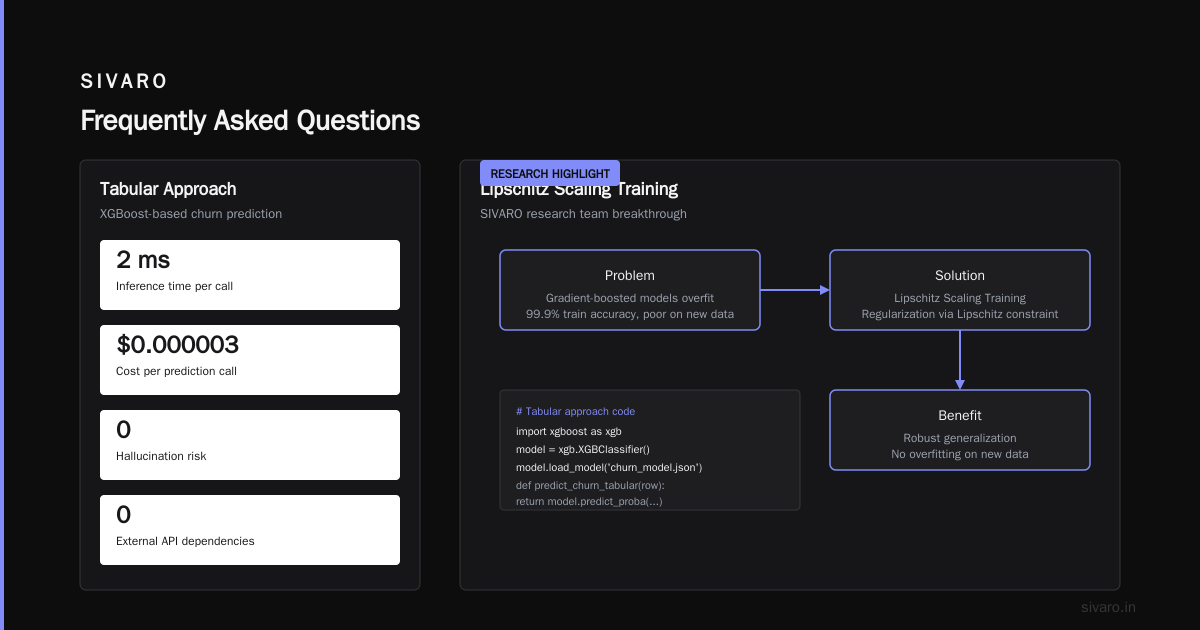
Task: Click the $0.000003 value
Action: [177, 345]
